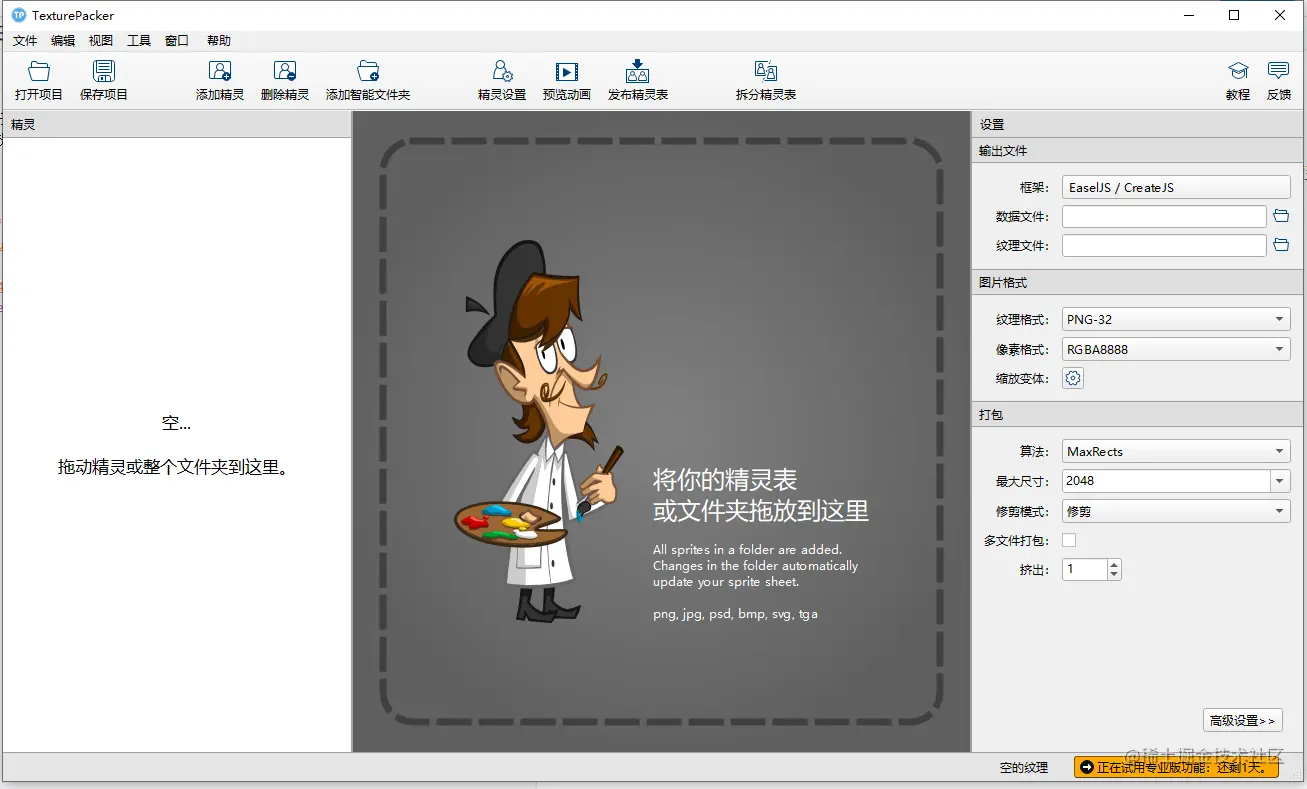Enable the 多文件打包 checkbox
This screenshot has width=1307, height=789.
pyautogui.click(x=1069, y=540)
